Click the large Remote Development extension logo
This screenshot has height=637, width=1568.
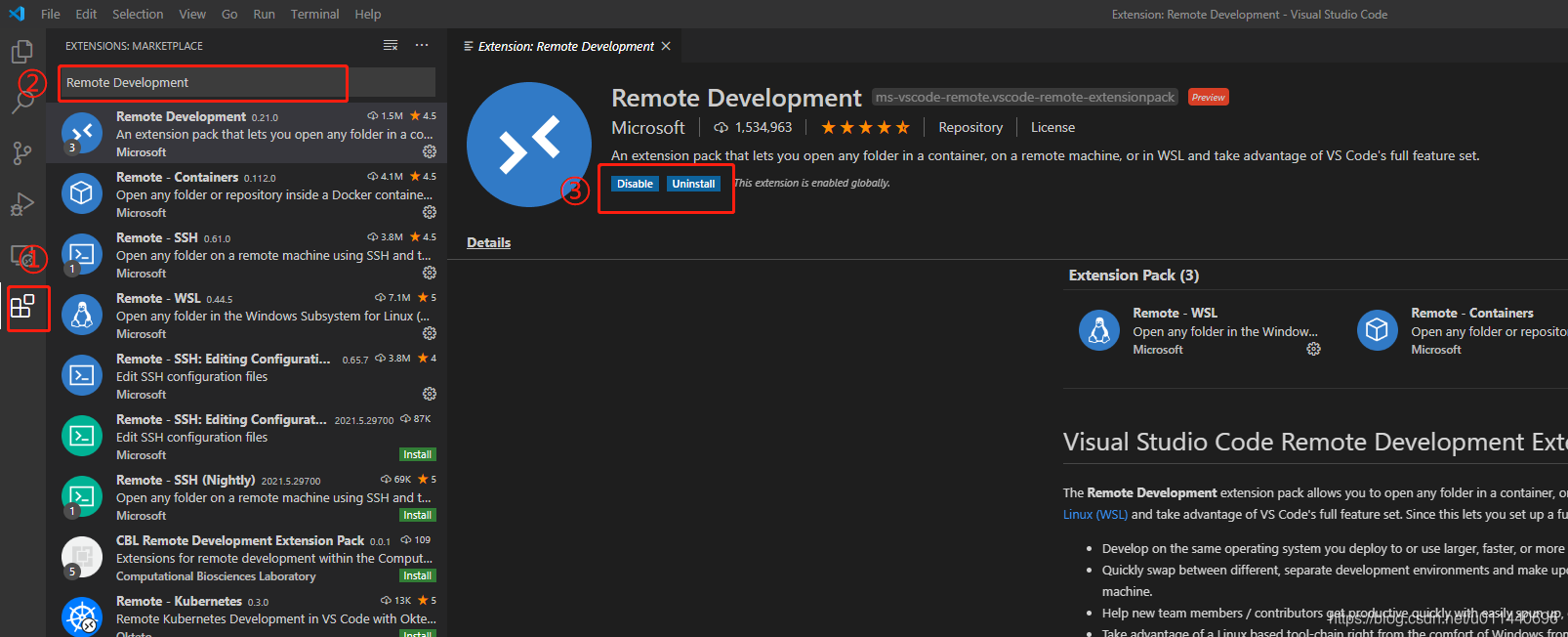coord(529,145)
